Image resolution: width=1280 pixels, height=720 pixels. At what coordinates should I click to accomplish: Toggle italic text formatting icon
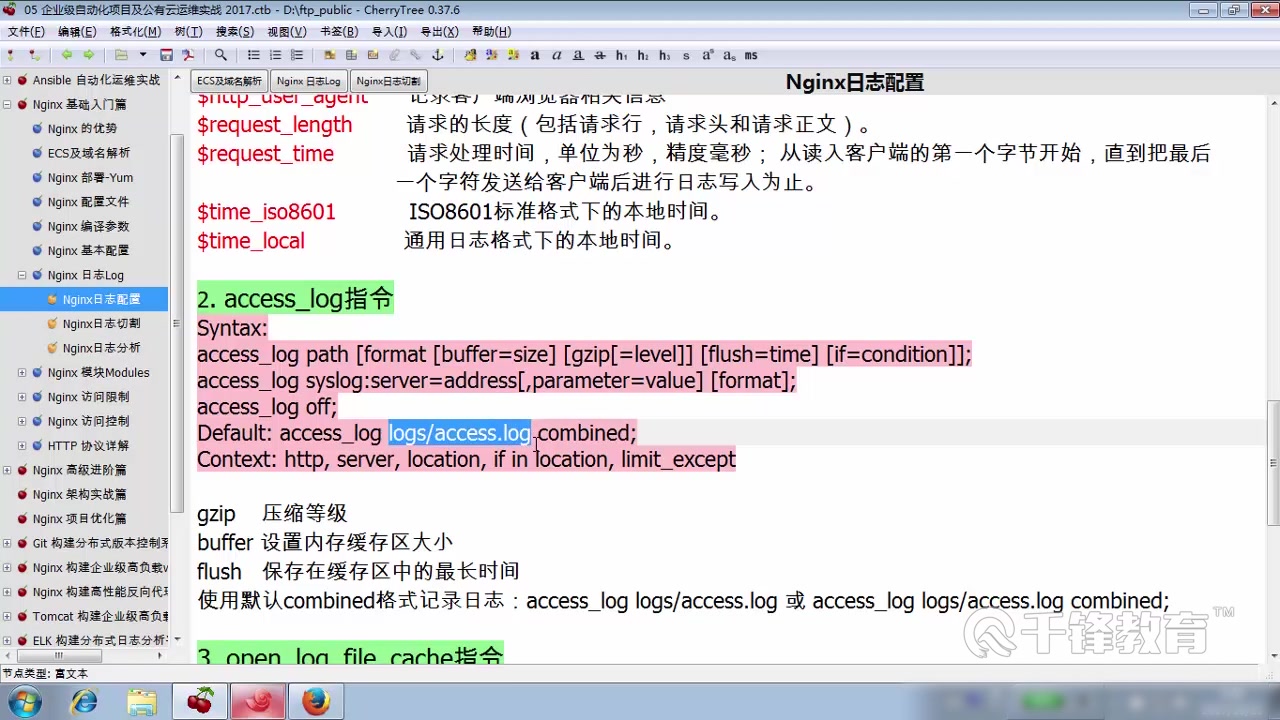[x=557, y=55]
